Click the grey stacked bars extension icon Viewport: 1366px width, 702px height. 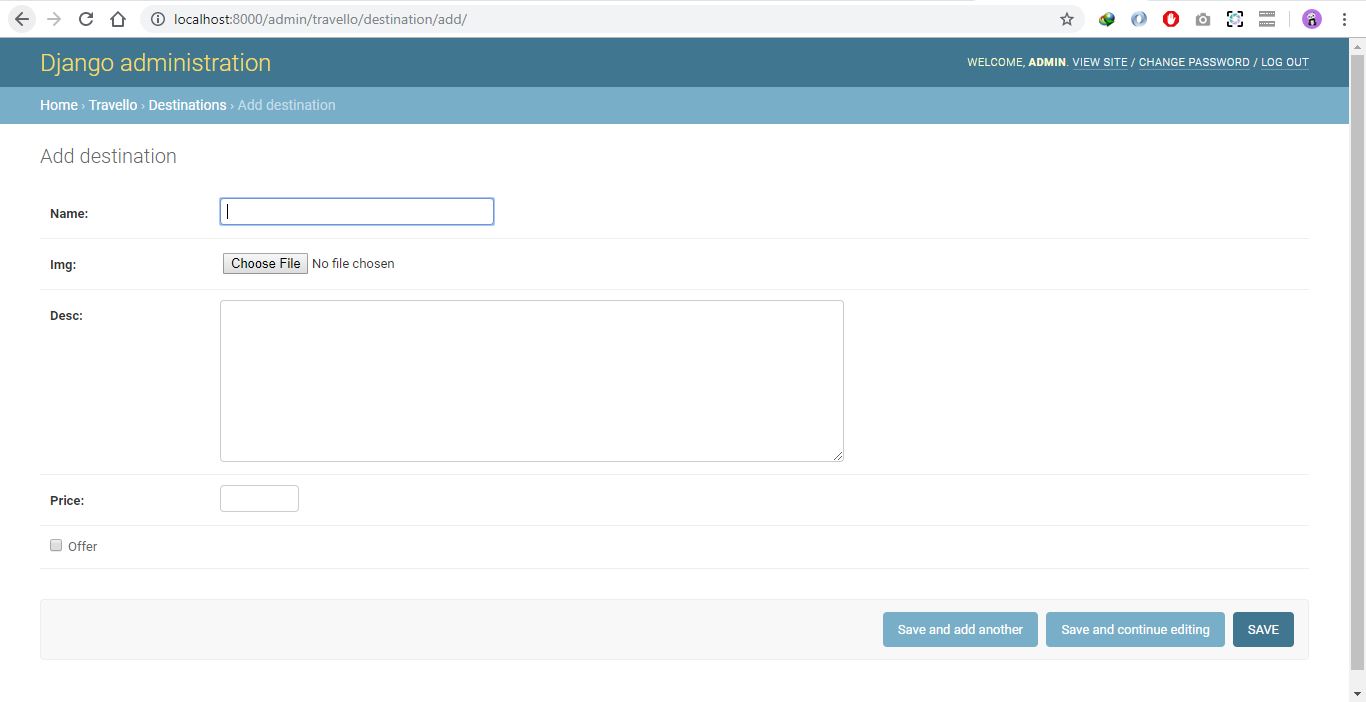[x=1267, y=19]
